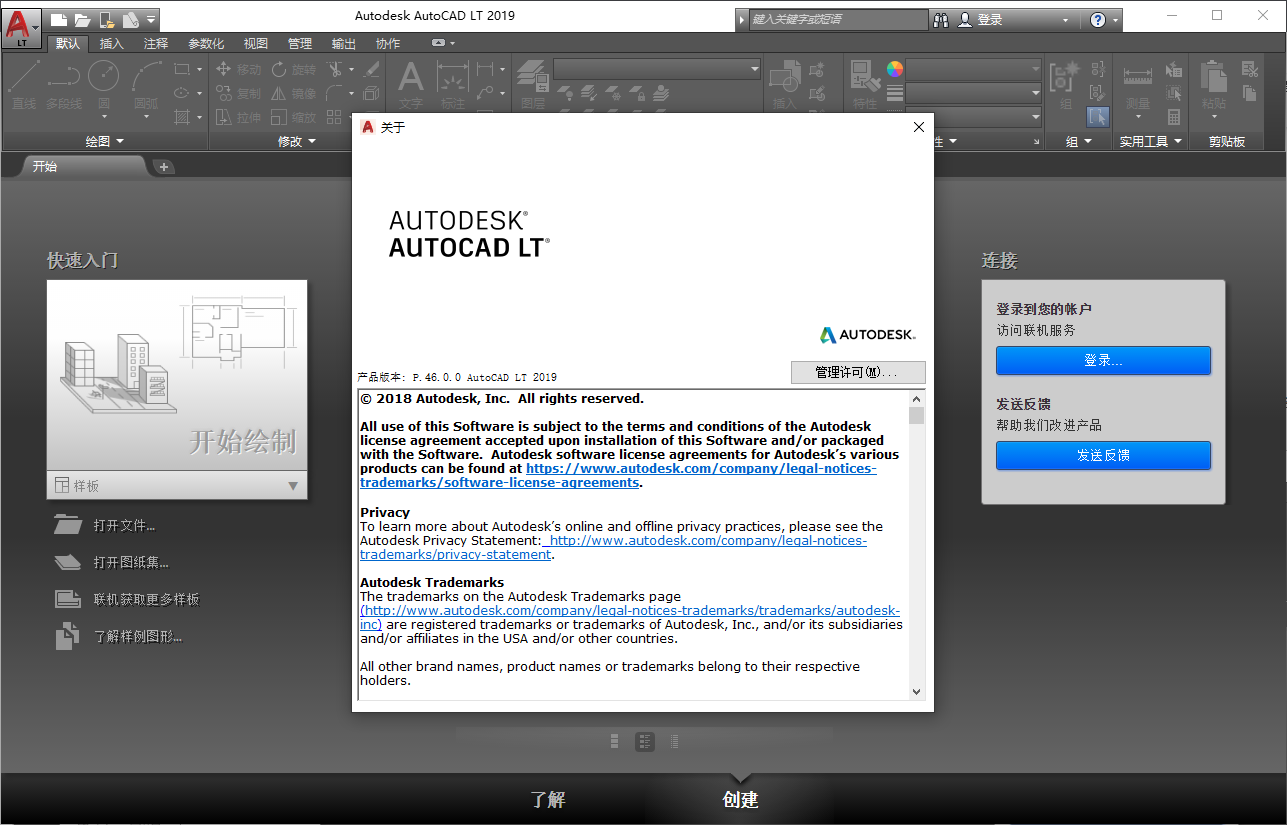The image size is (1287, 825).
Task: Switch to the 插入 ribbon tab
Action: pos(109,43)
